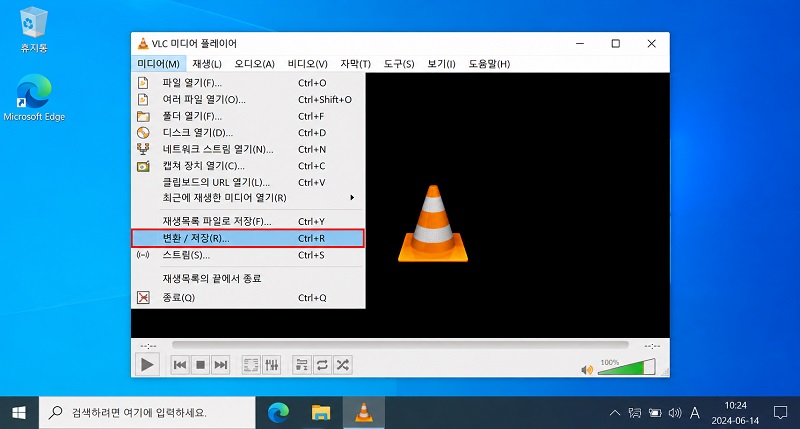Skip to next track button
Image resolution: width=800 pixels, height=429 pixels.
[x=220, y=365]
